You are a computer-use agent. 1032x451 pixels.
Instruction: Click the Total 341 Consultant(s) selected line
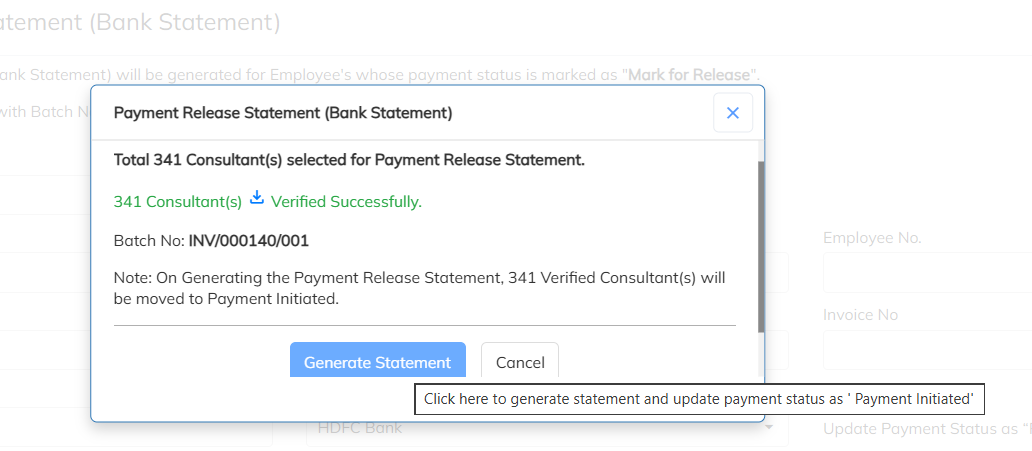(x=349, y=160)
